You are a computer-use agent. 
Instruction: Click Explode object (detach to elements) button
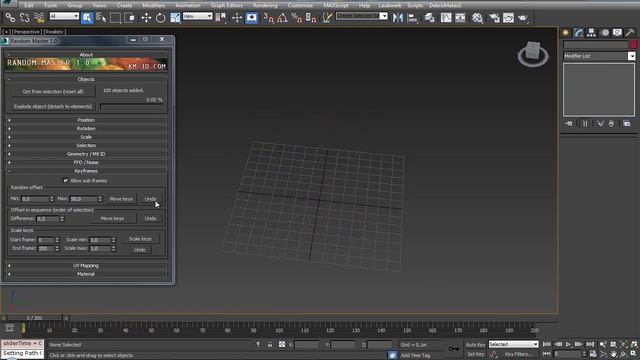coord(53,107)
